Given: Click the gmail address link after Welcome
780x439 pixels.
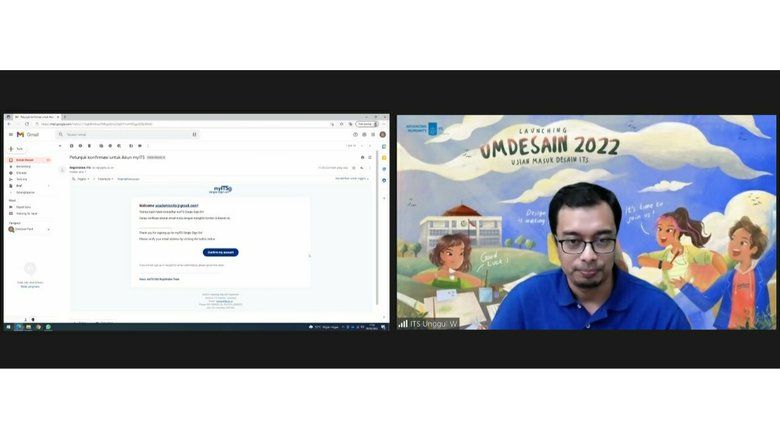Looking at the screenshot, I should point(177,205).
